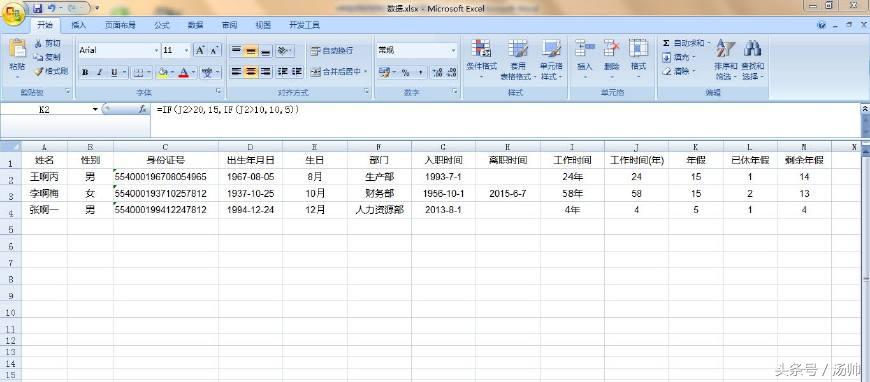Activate the Format Painter (格式刷)
Image resolution: width=870 pixels, height=382 pixels.
[x=50, y=71]
